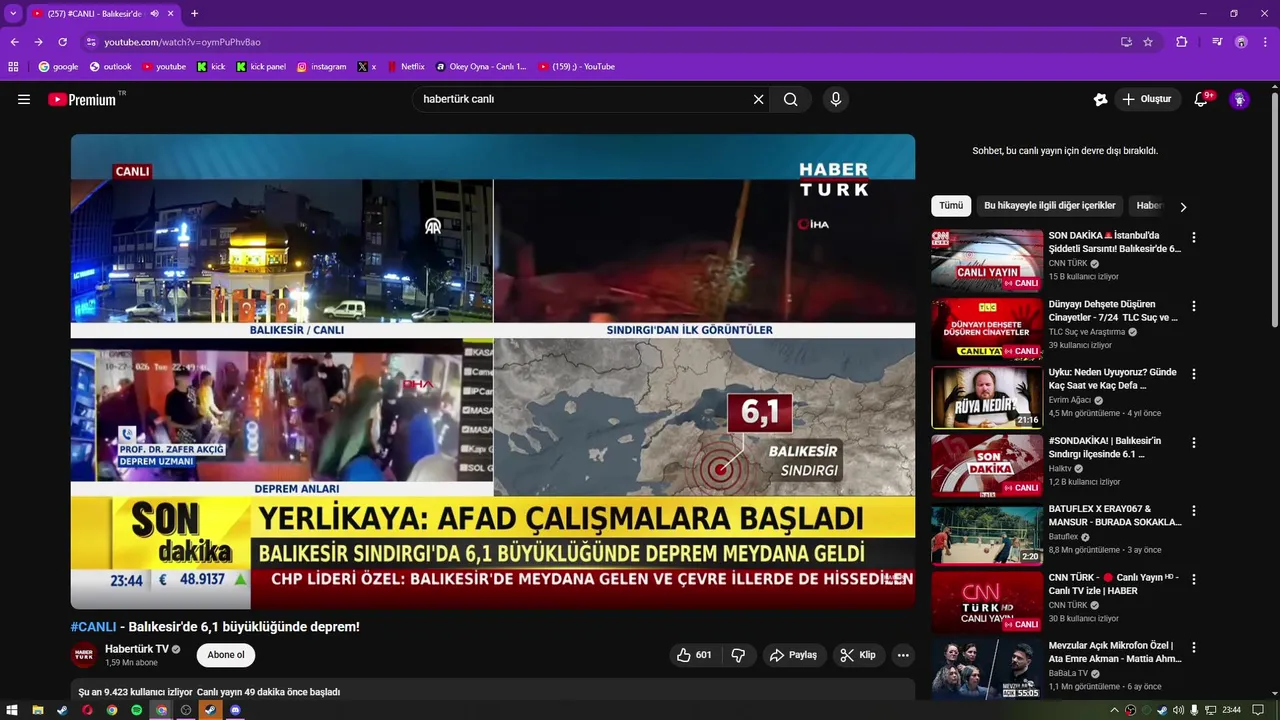Open the Netflix bookmark
Screen dimensions: 1280x720
click(x=405, y=67)
